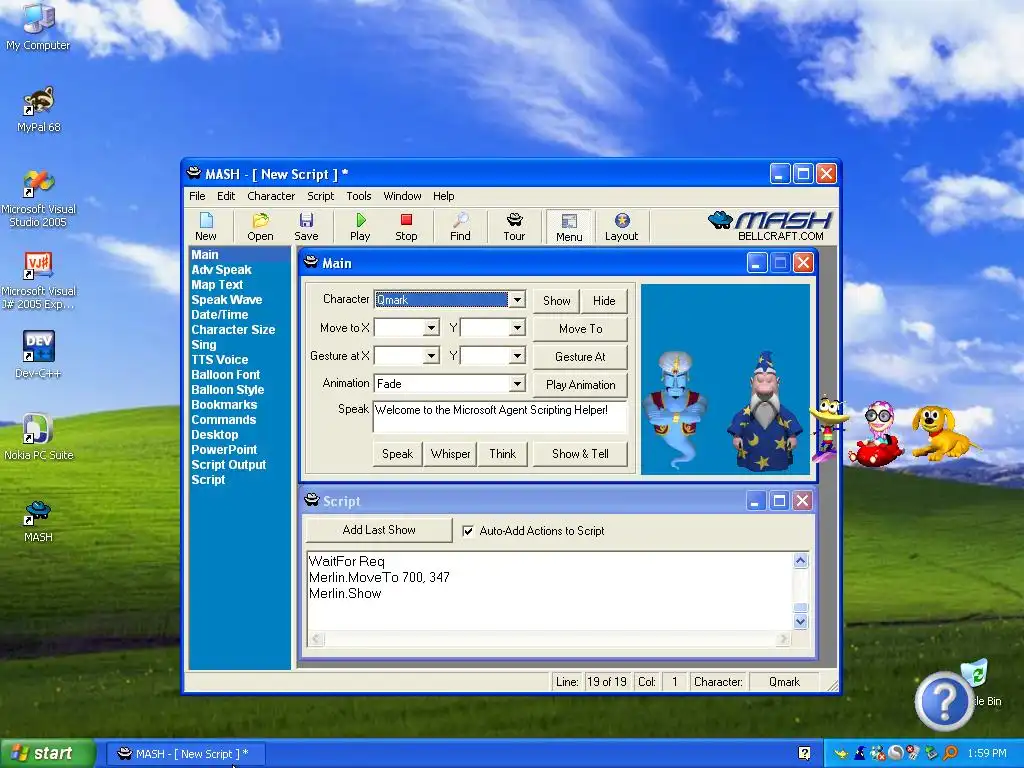Click the New toolbar icon

coord(206,227)
